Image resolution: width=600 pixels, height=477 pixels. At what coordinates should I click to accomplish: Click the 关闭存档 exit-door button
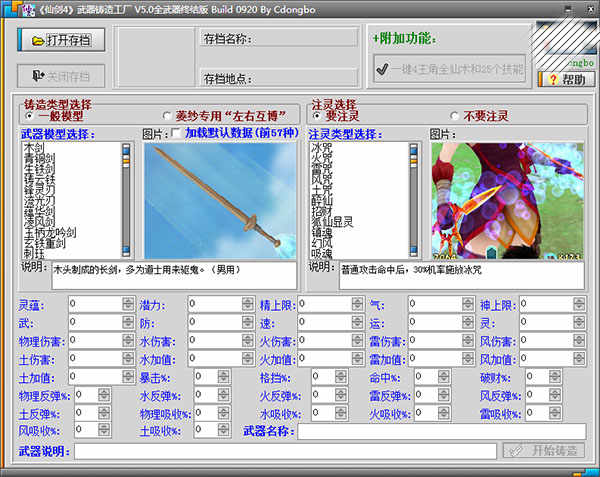coord(61,76)
